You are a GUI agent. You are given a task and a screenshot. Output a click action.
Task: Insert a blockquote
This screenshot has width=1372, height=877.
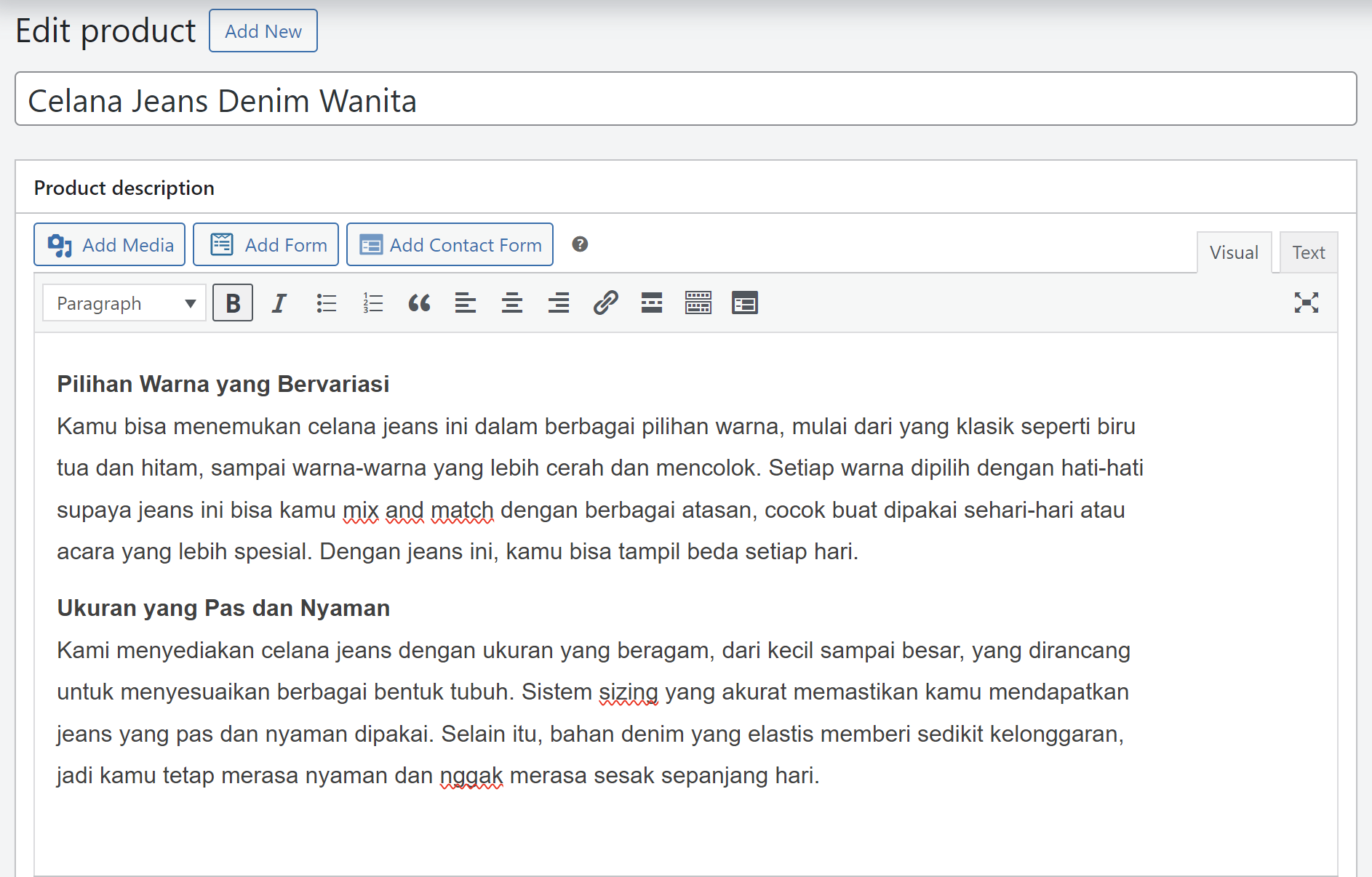pyautogui.click(x=419, y=303)
